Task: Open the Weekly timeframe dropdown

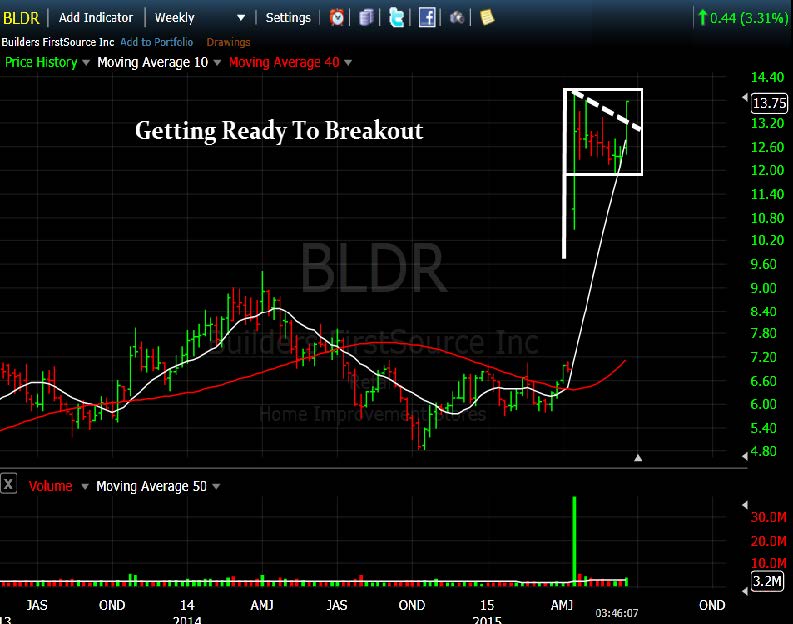Action: point(200,18)
